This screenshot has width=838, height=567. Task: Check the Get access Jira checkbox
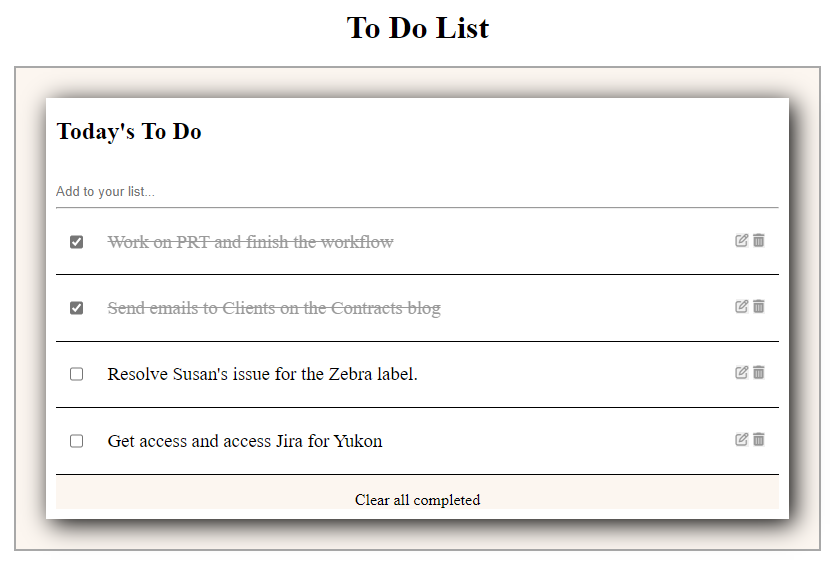[76, 441]
